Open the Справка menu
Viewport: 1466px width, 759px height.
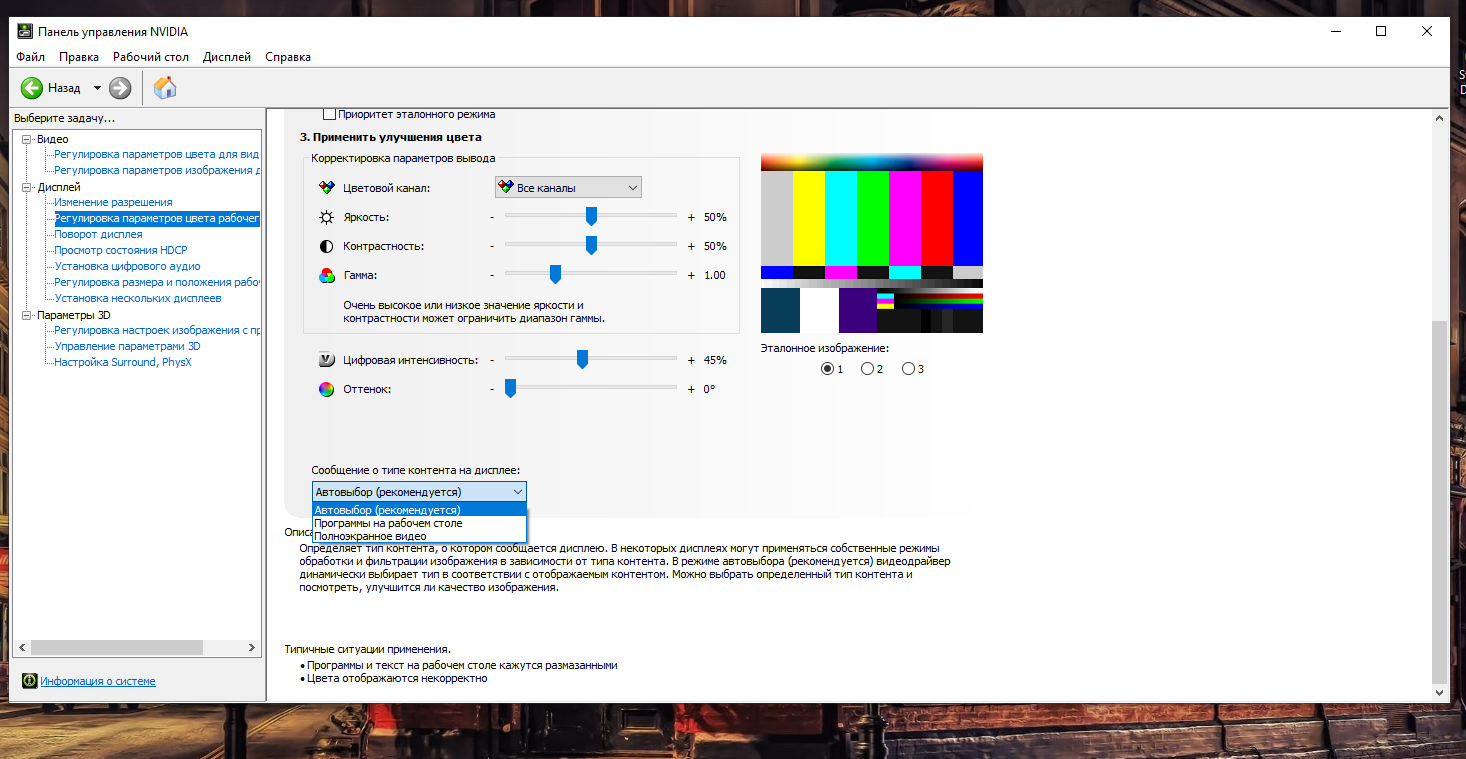coord(288,57)
